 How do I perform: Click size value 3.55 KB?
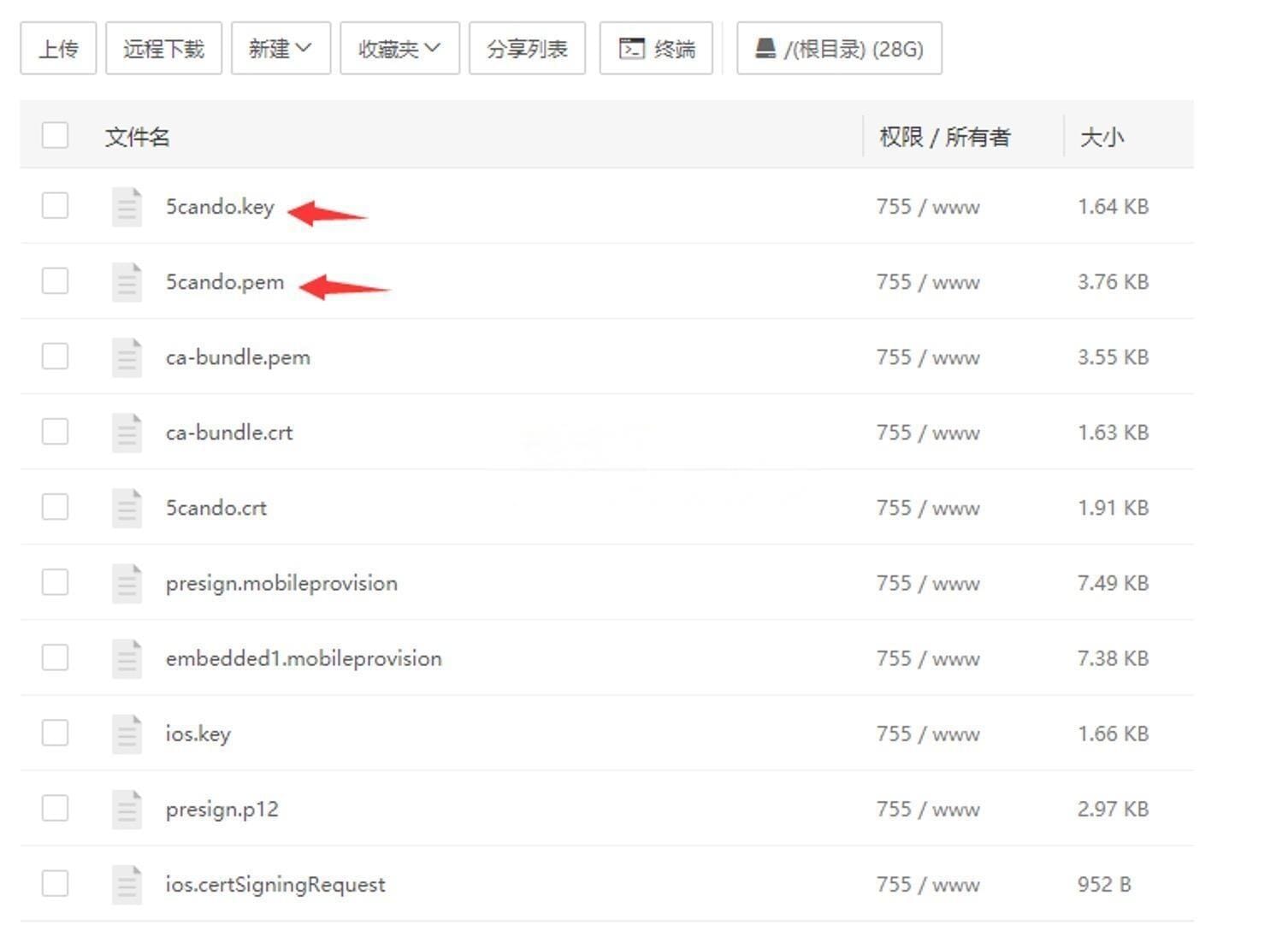click(1113, 357)
